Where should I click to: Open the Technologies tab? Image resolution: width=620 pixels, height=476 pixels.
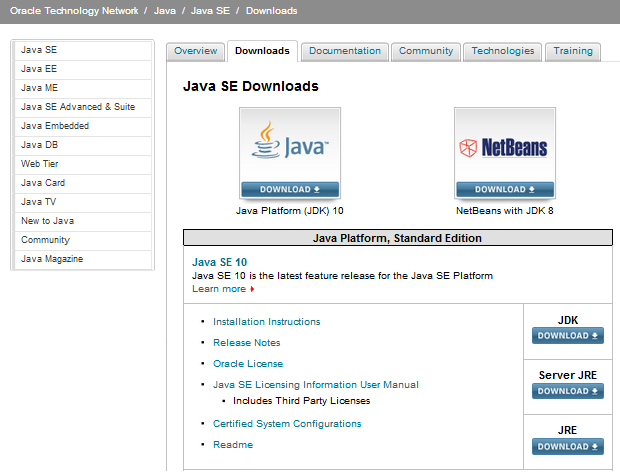(x=503, y=51)
